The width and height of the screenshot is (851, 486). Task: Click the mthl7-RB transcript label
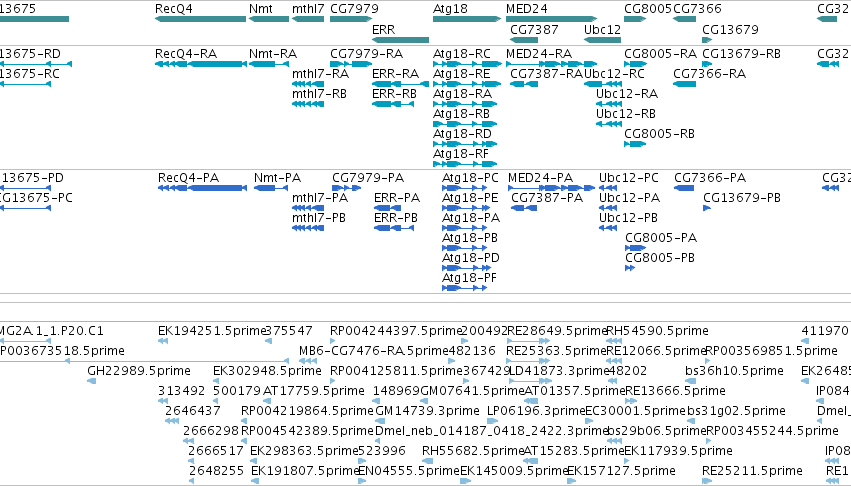[319, 94]
